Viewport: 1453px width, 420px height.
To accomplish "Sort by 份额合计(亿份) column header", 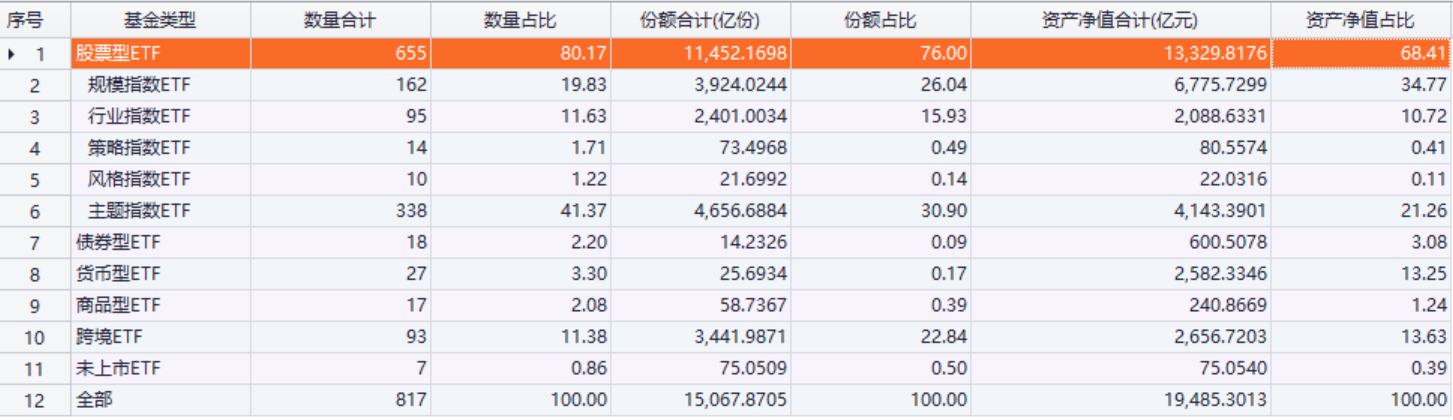I will click(700, 20).
